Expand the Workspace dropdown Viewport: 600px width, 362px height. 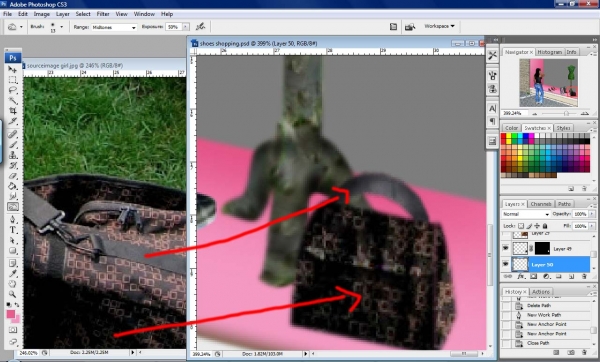click(439, 26)
